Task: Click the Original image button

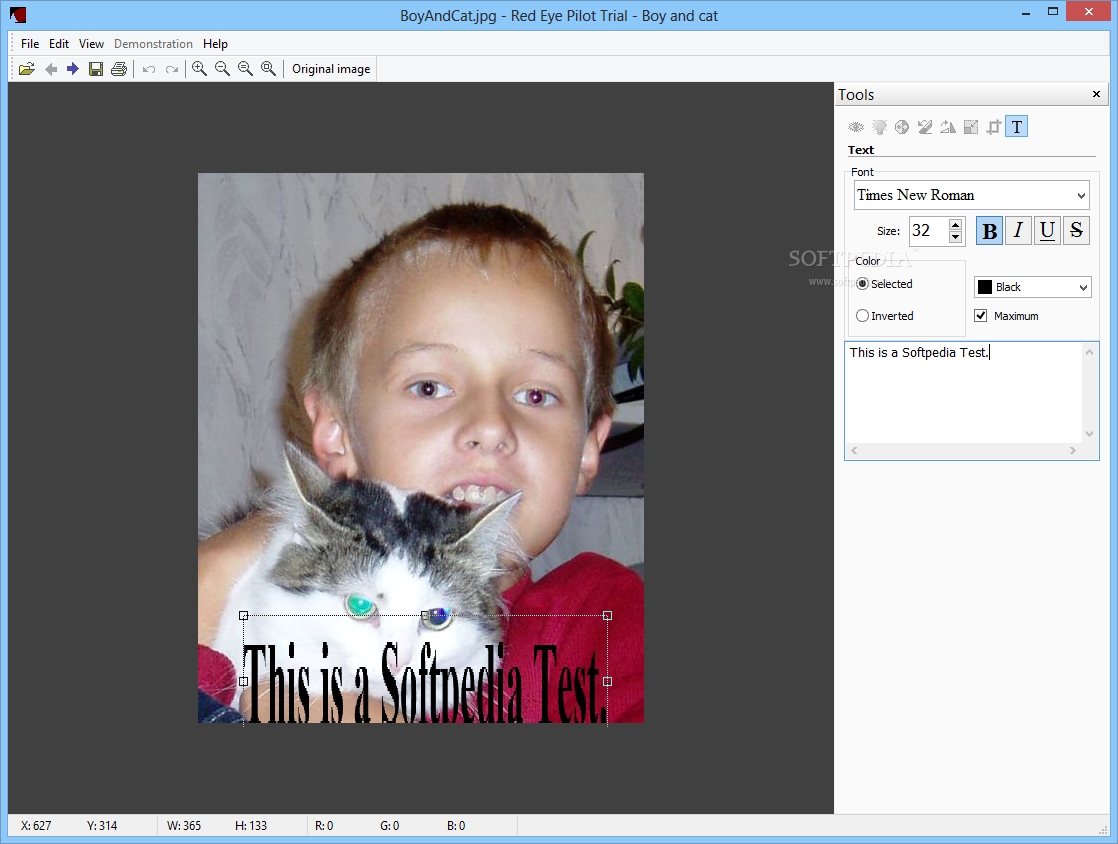Action: pos(331,69)
